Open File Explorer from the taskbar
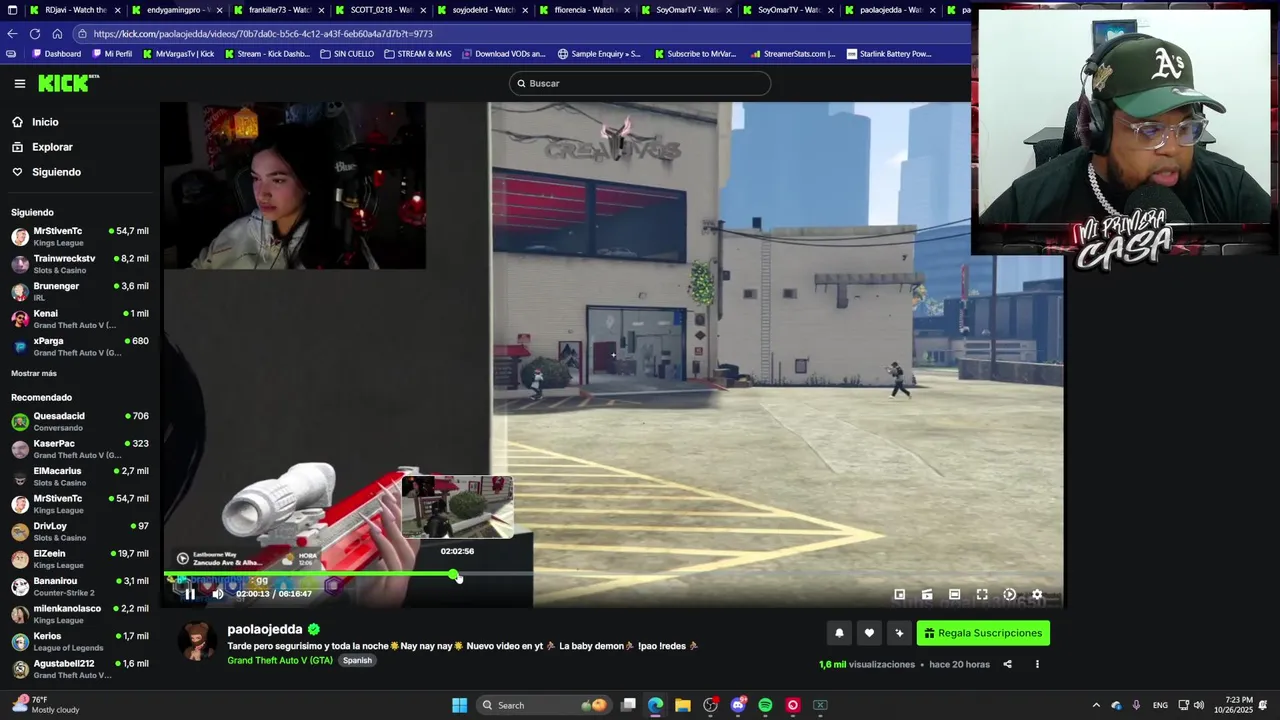Viewport: 1280px width, 720px height. (x=682, y=705)
